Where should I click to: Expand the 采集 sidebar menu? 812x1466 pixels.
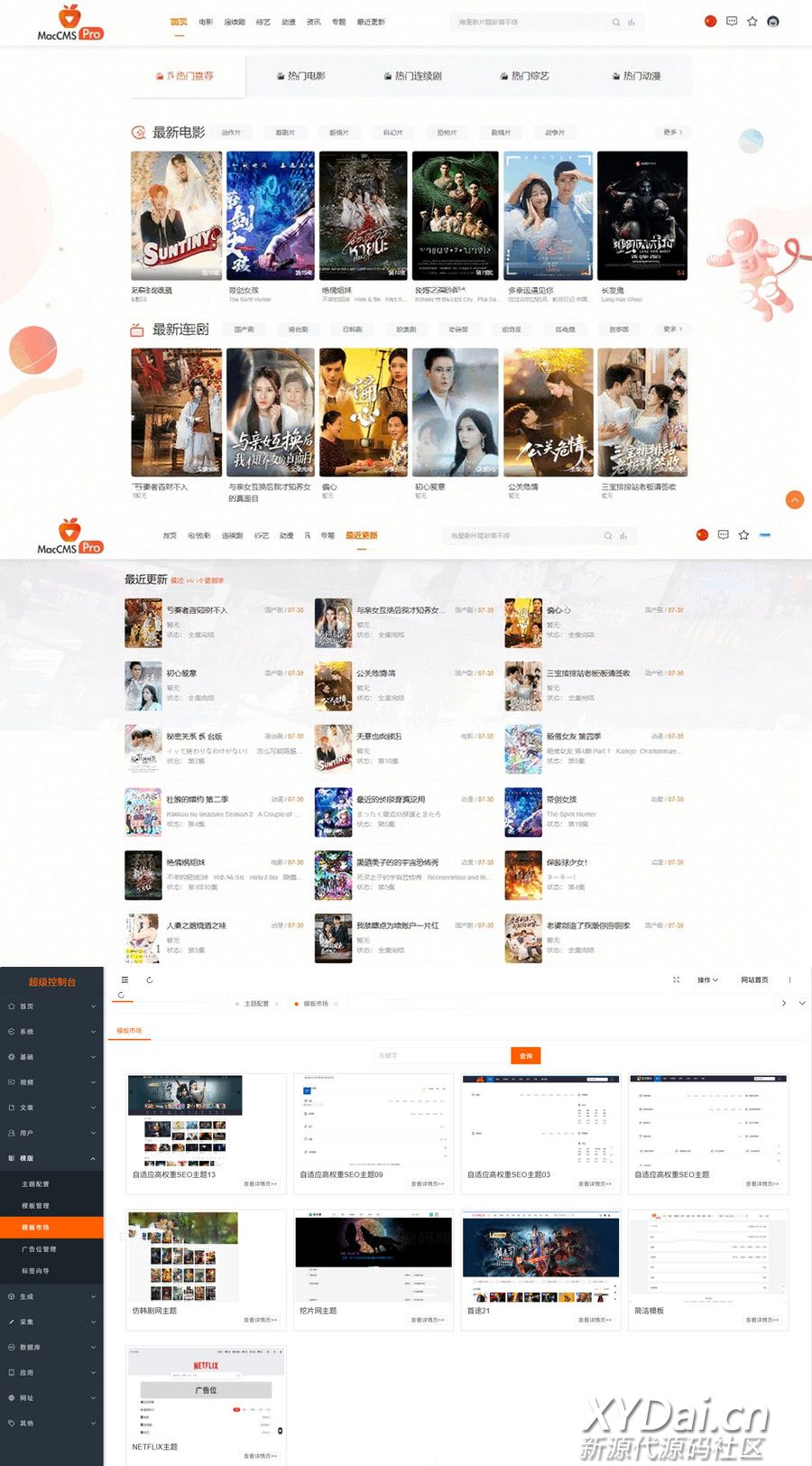click(x=51, y=1322)
